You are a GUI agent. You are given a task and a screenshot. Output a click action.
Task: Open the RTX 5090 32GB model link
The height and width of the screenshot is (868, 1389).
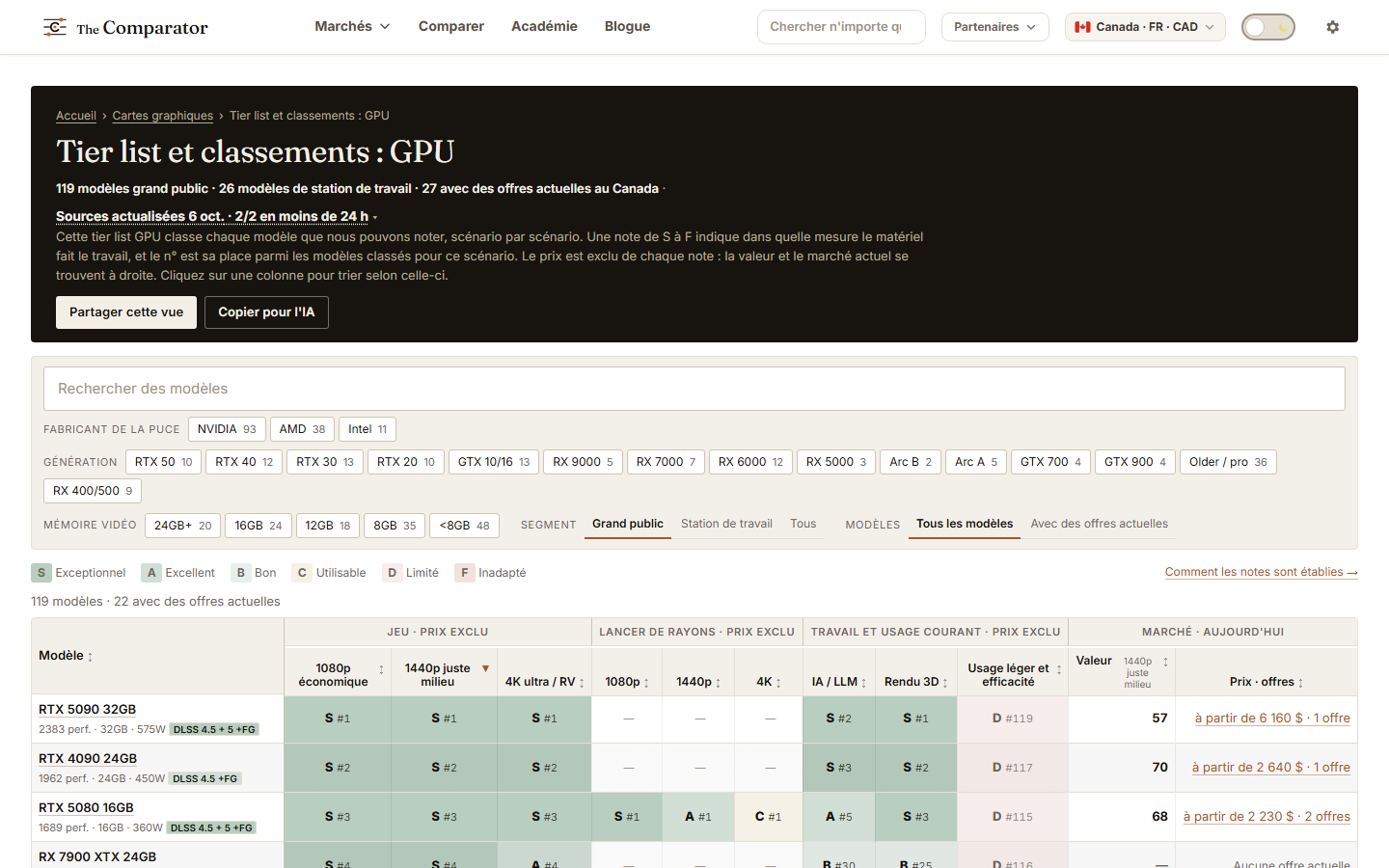point(87,709)
